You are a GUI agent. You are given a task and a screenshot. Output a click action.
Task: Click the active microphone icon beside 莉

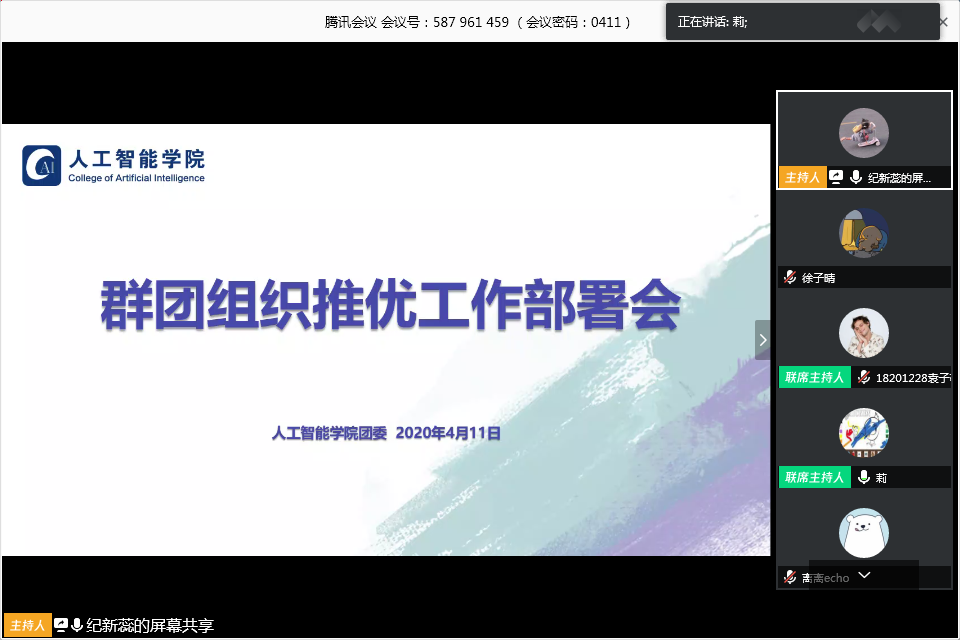[x=863, y=477]
